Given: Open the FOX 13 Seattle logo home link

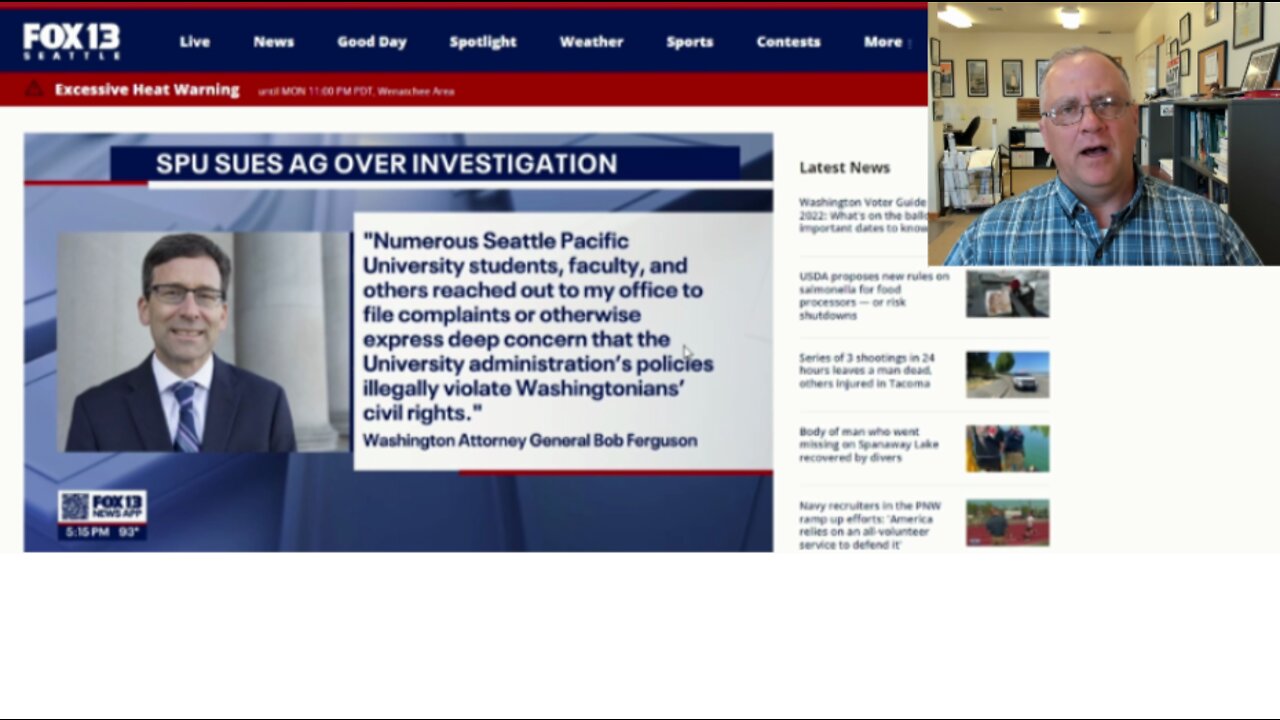Looking at the screenshot, I should coord(72,41).
